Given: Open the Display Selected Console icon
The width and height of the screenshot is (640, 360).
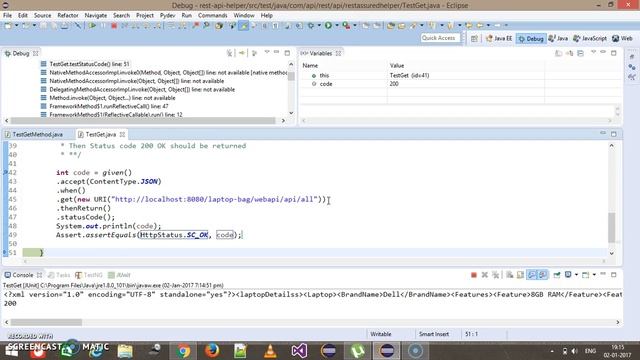Looking at the screenshot, I should (568, 275).
